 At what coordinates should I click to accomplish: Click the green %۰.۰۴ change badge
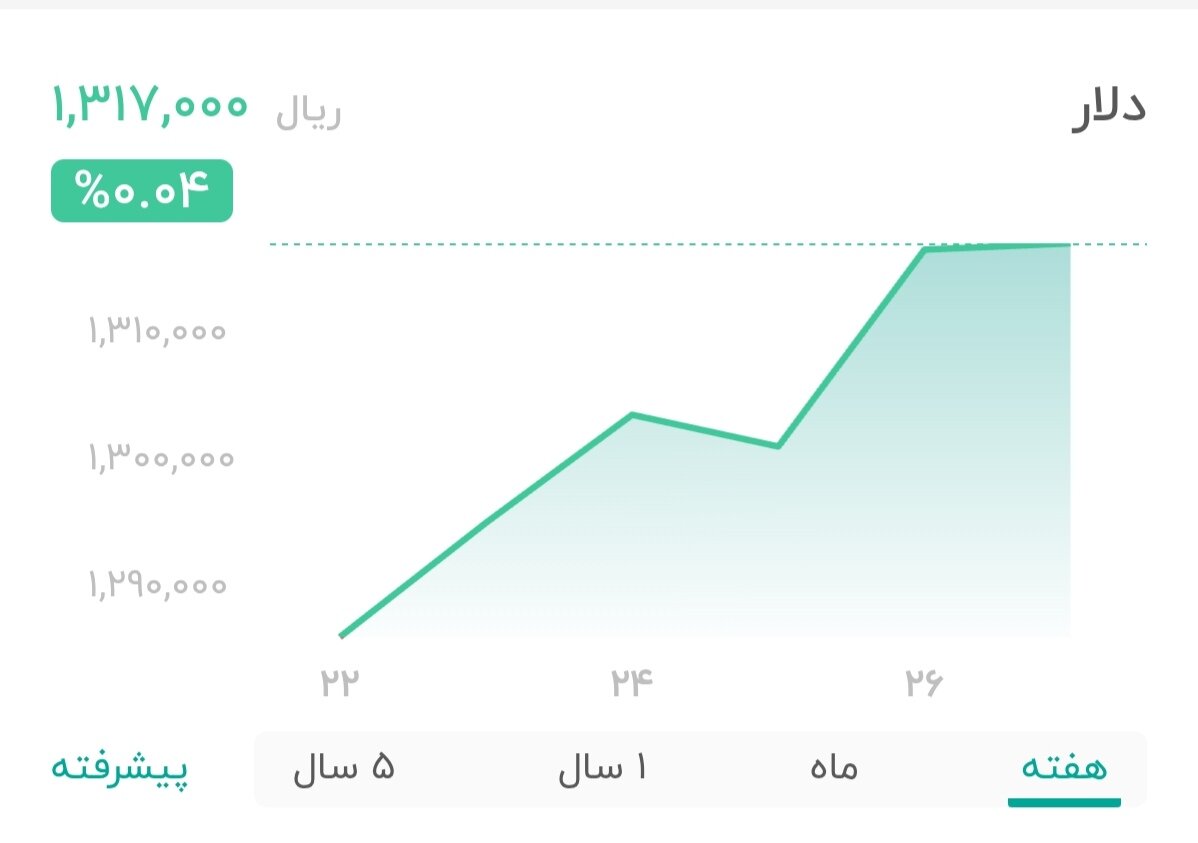[x=141, y=189]
